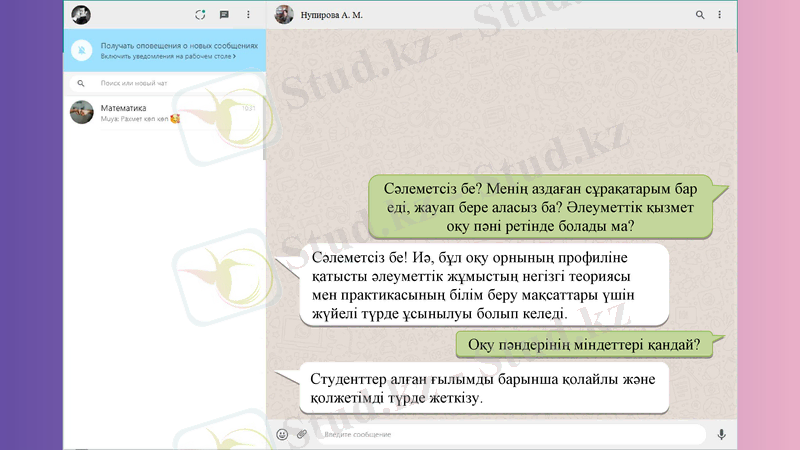Viewport: 800px width, 450px height.
Task: Record a voice message
Action: tap(721, 434)
